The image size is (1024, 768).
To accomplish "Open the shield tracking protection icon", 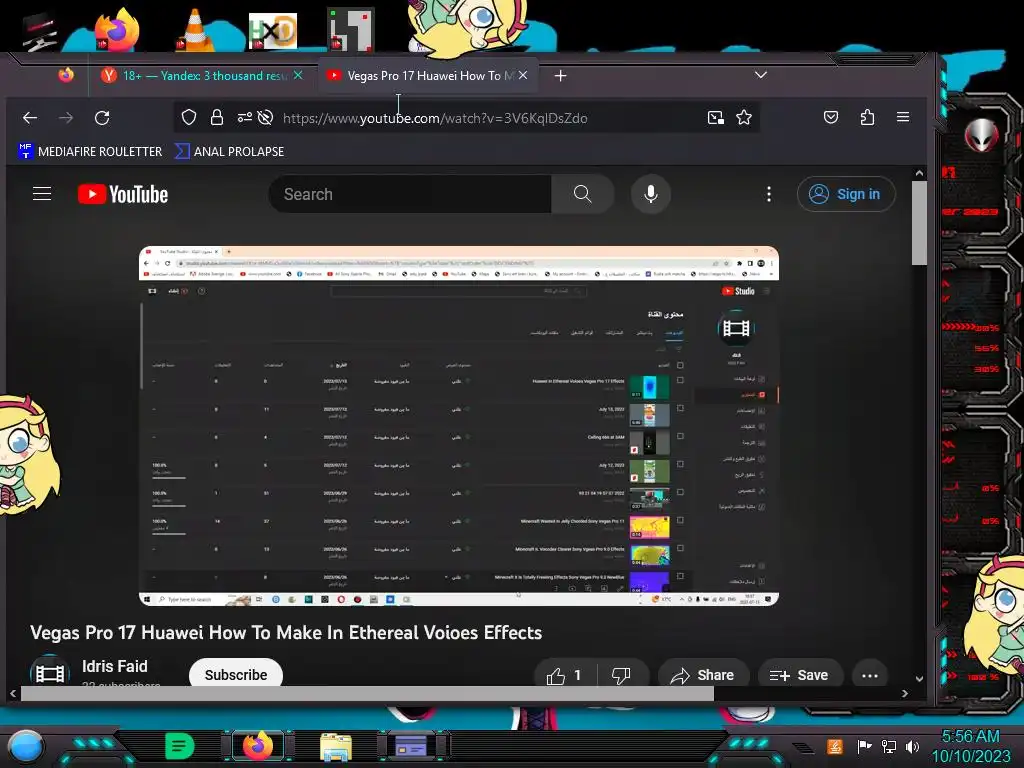I will 189,118.
